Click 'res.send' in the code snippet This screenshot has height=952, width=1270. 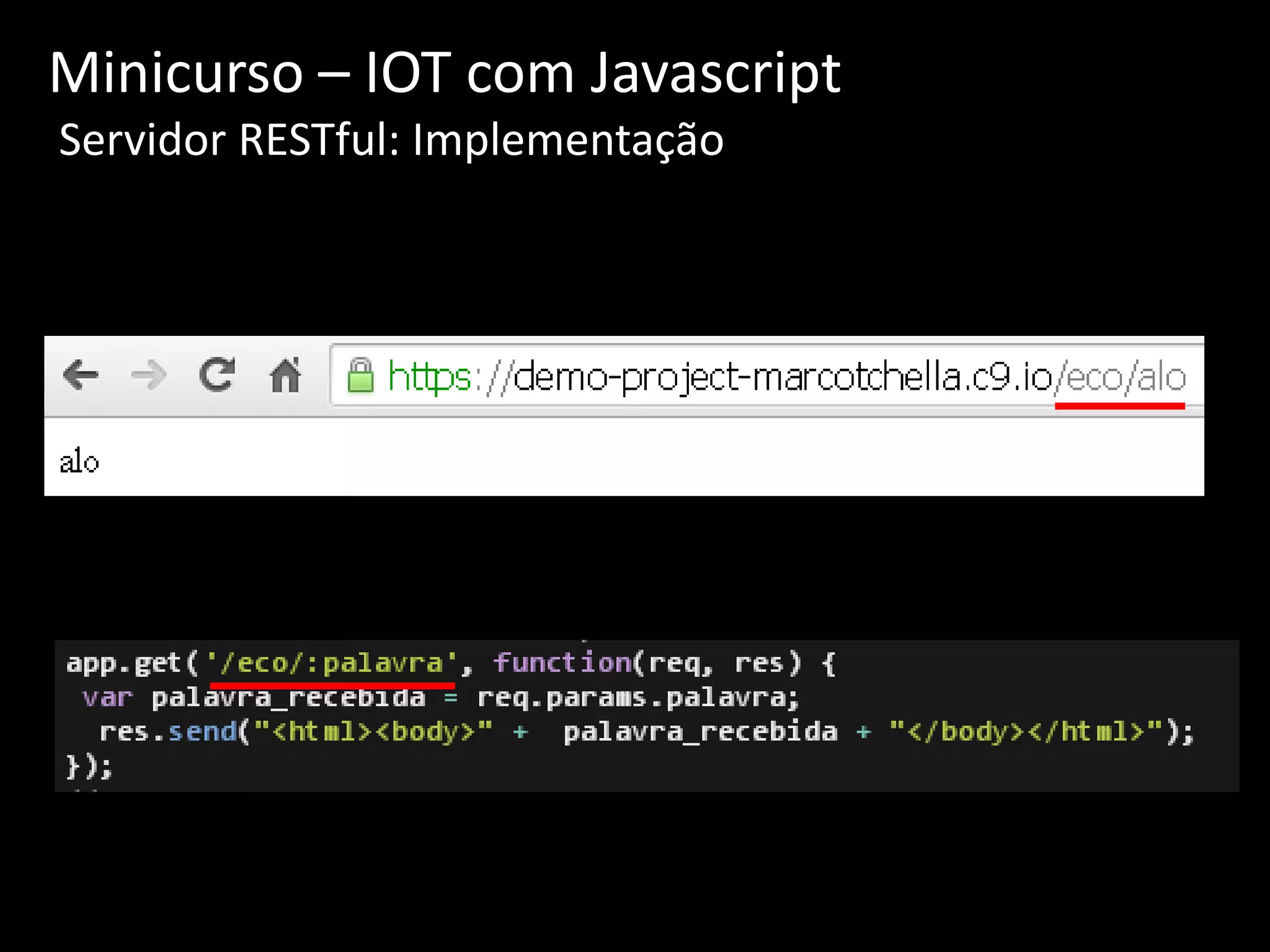[169, 732]
